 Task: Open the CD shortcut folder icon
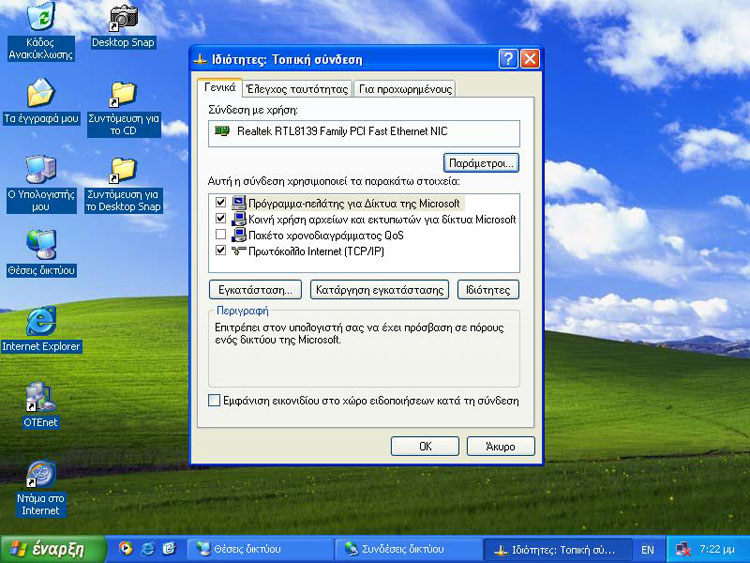point(123,94)
